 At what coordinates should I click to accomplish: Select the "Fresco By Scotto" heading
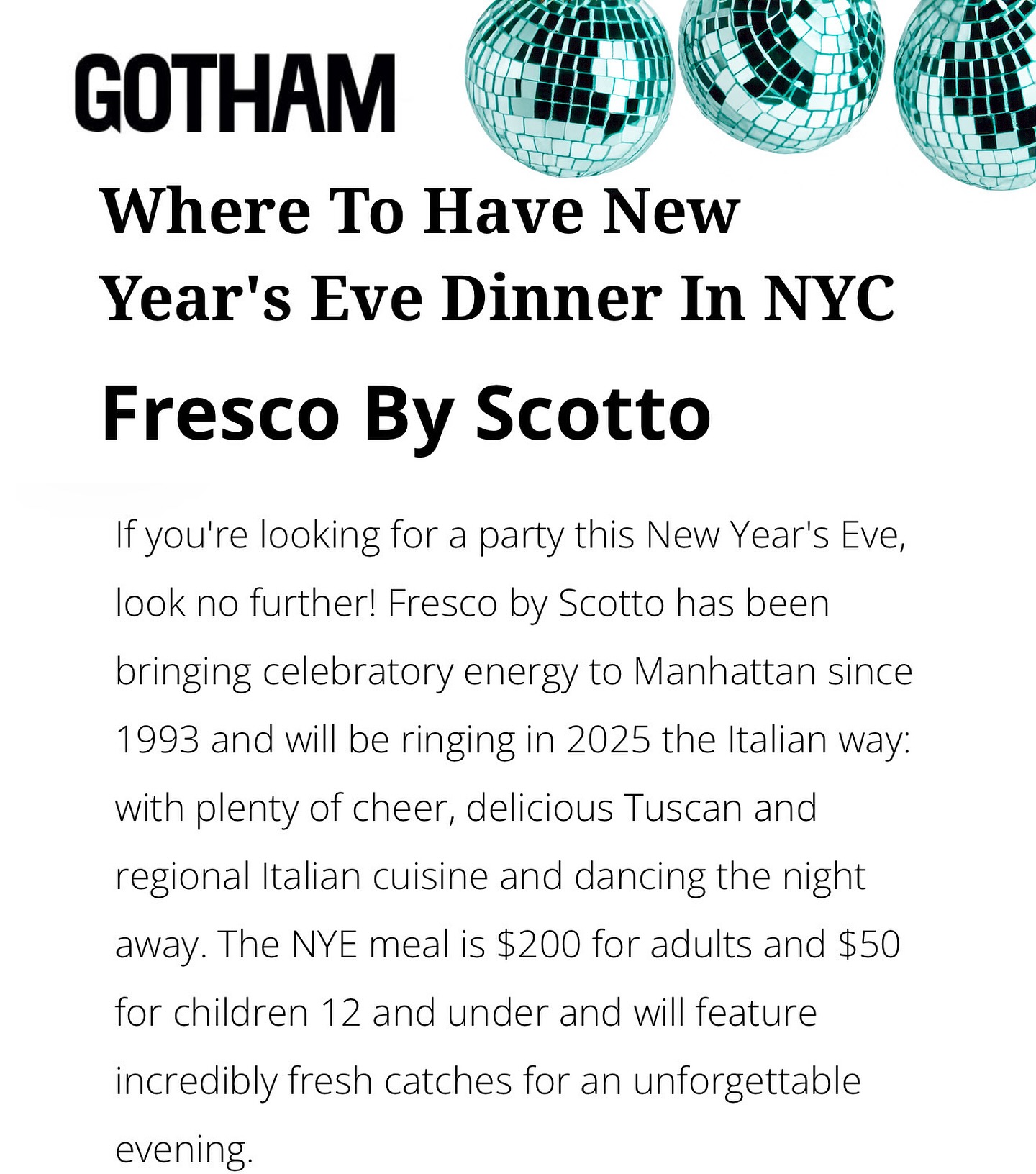(406, 414)
